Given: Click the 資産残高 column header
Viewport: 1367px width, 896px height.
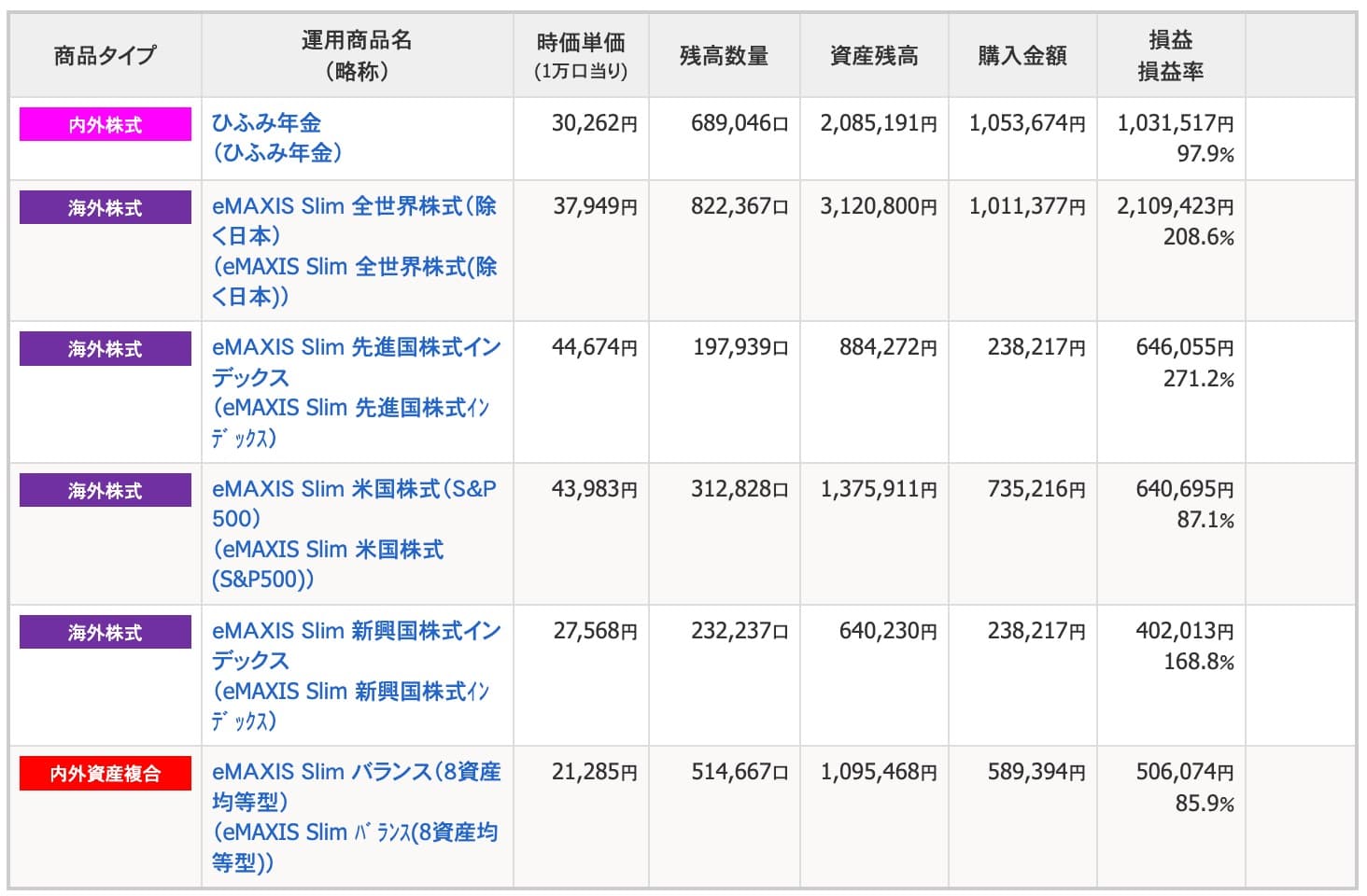Looking at the screenshot, I should (x=874, y=55).
